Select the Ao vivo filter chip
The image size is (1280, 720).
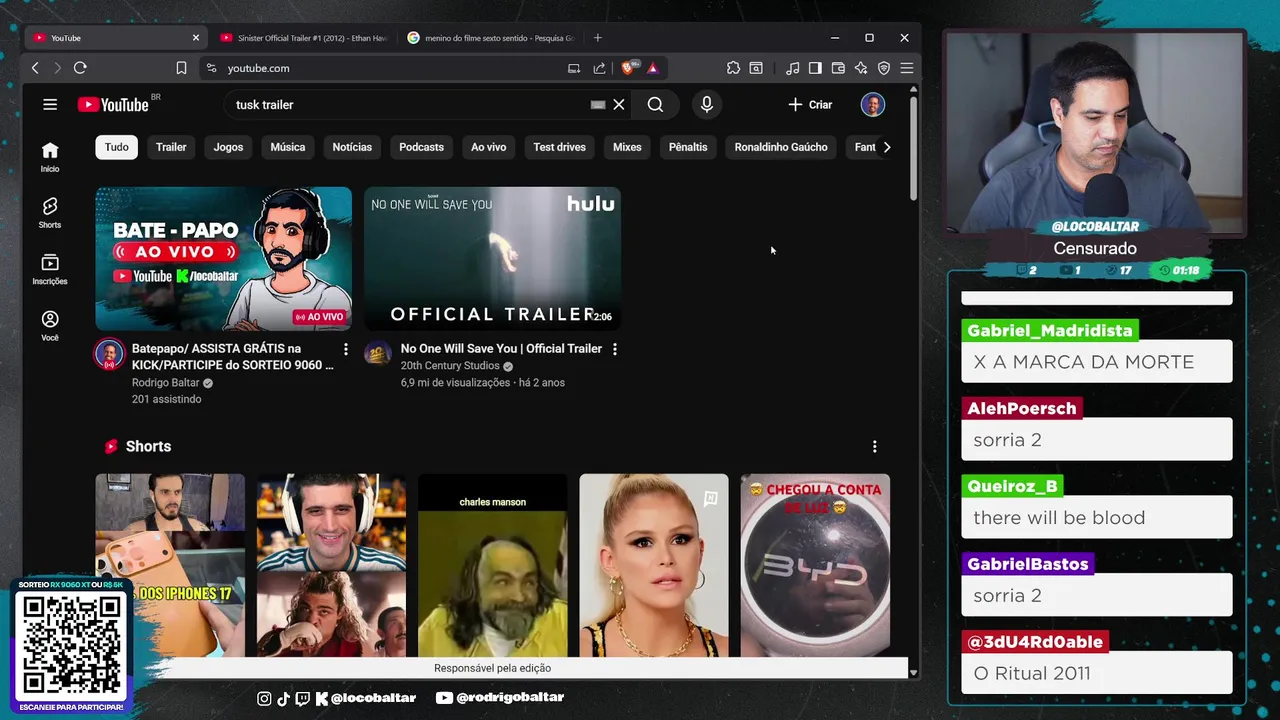coord(489,147)
